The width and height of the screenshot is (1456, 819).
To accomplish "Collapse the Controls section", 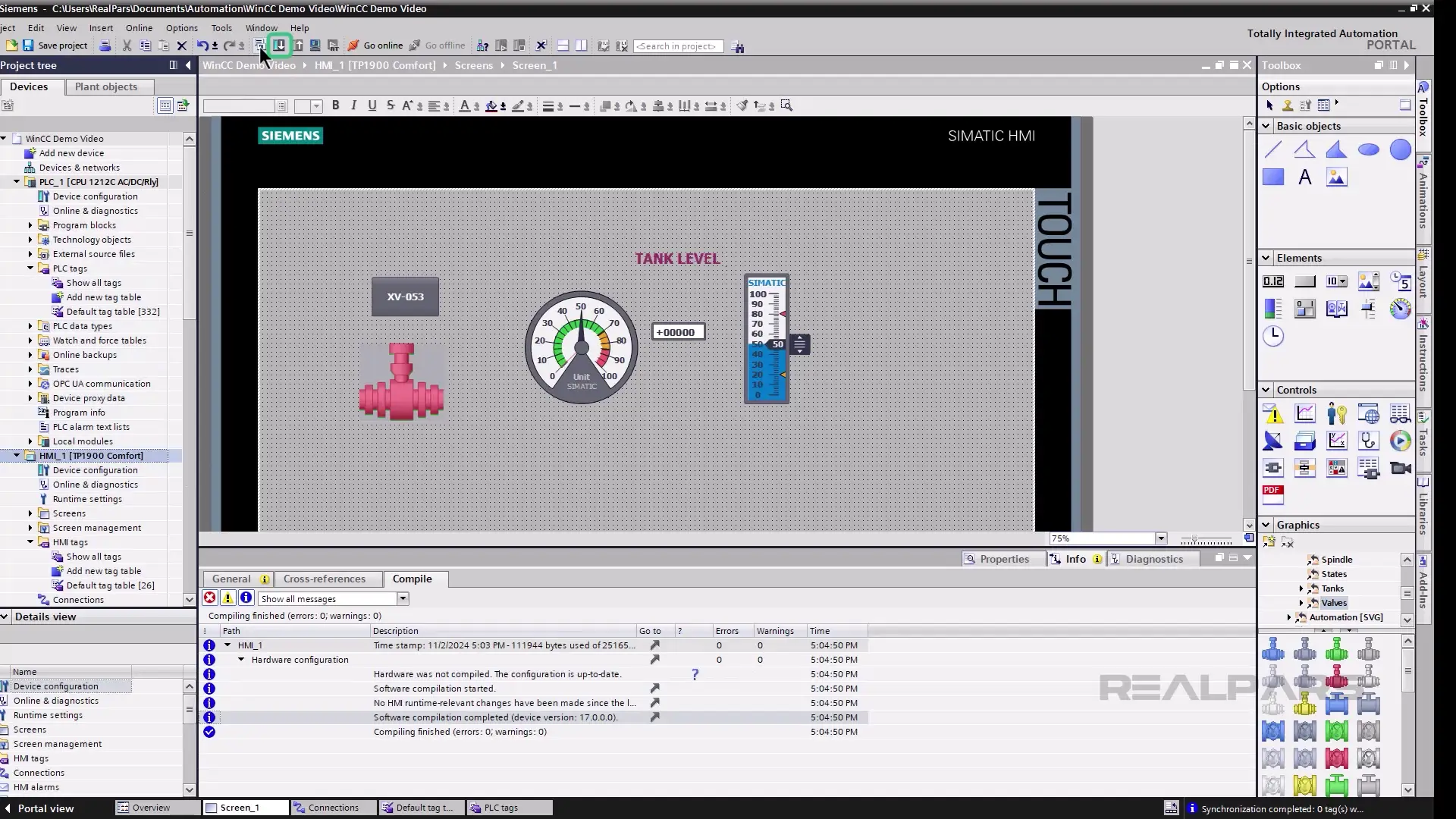I will (1266, 390).
